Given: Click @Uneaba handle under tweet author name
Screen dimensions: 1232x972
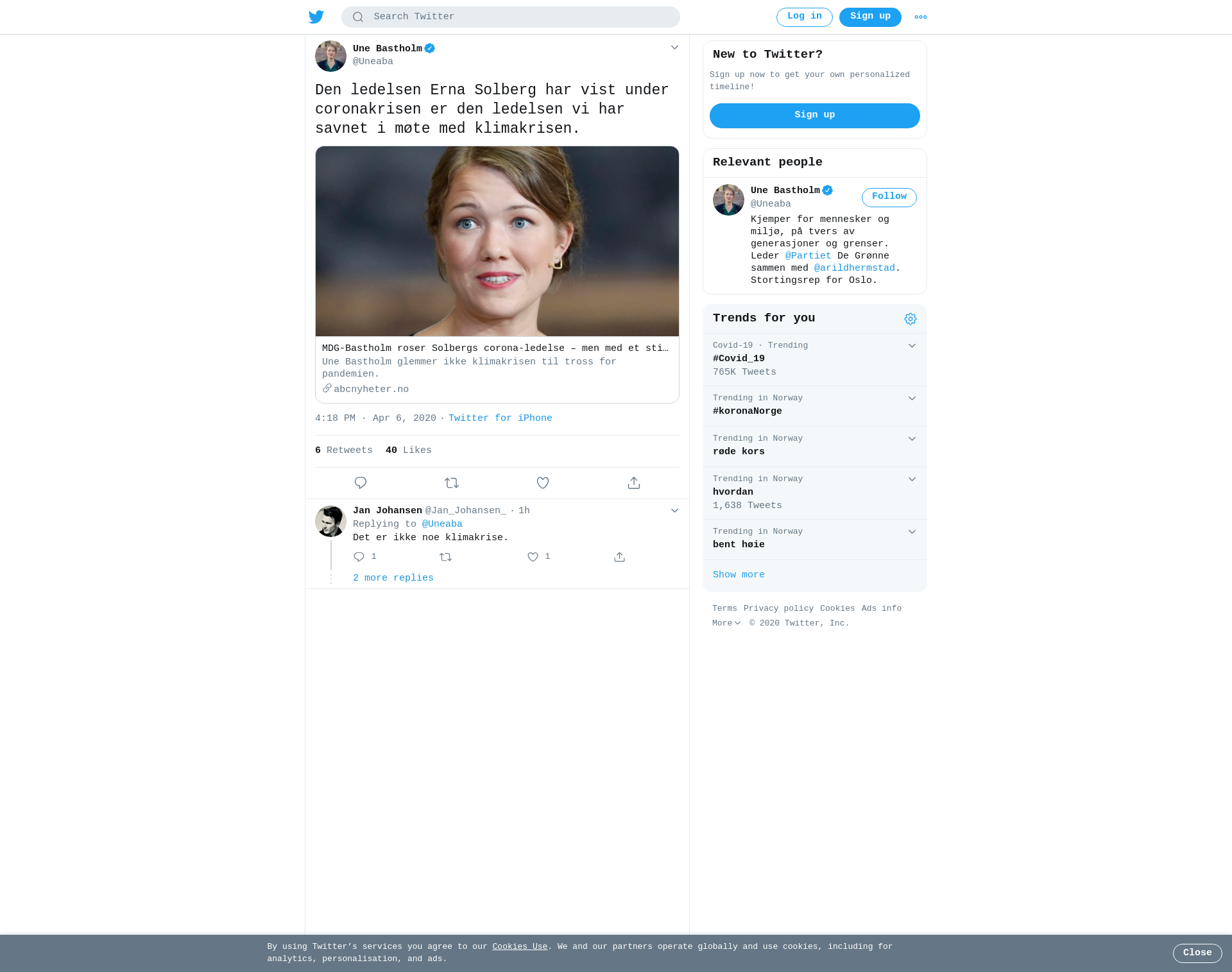Looking at the screenshot, I should 373,62.
